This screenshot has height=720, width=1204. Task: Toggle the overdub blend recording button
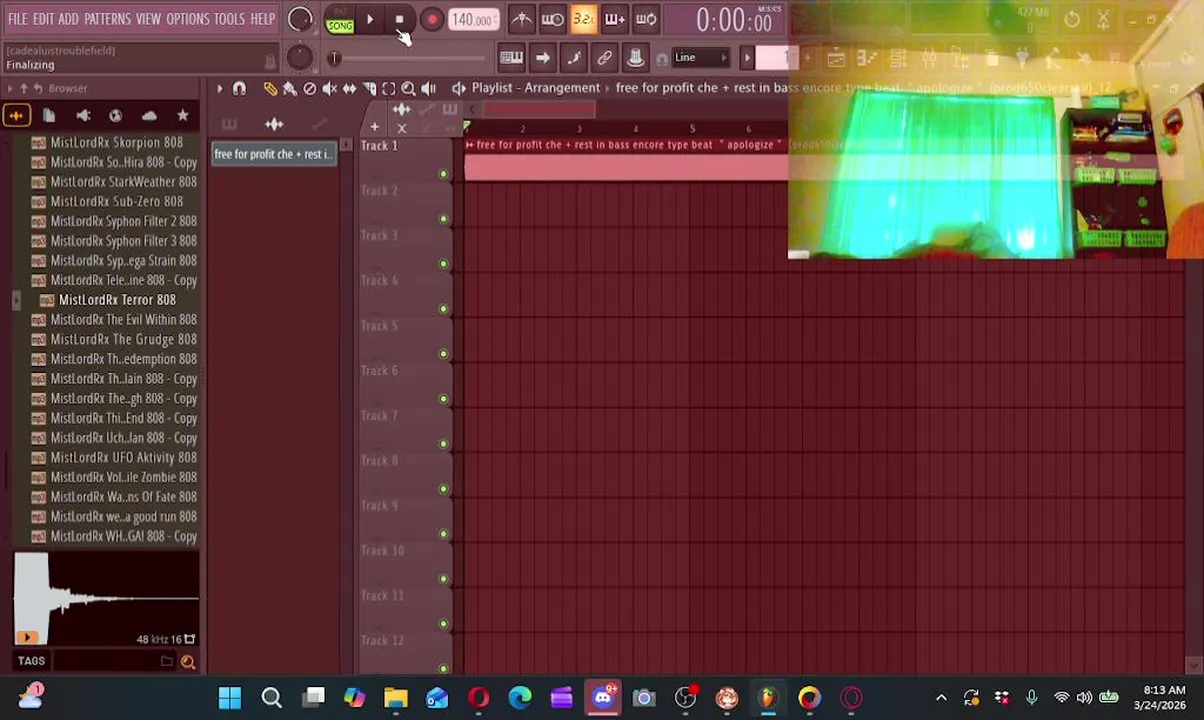[614, 19]
